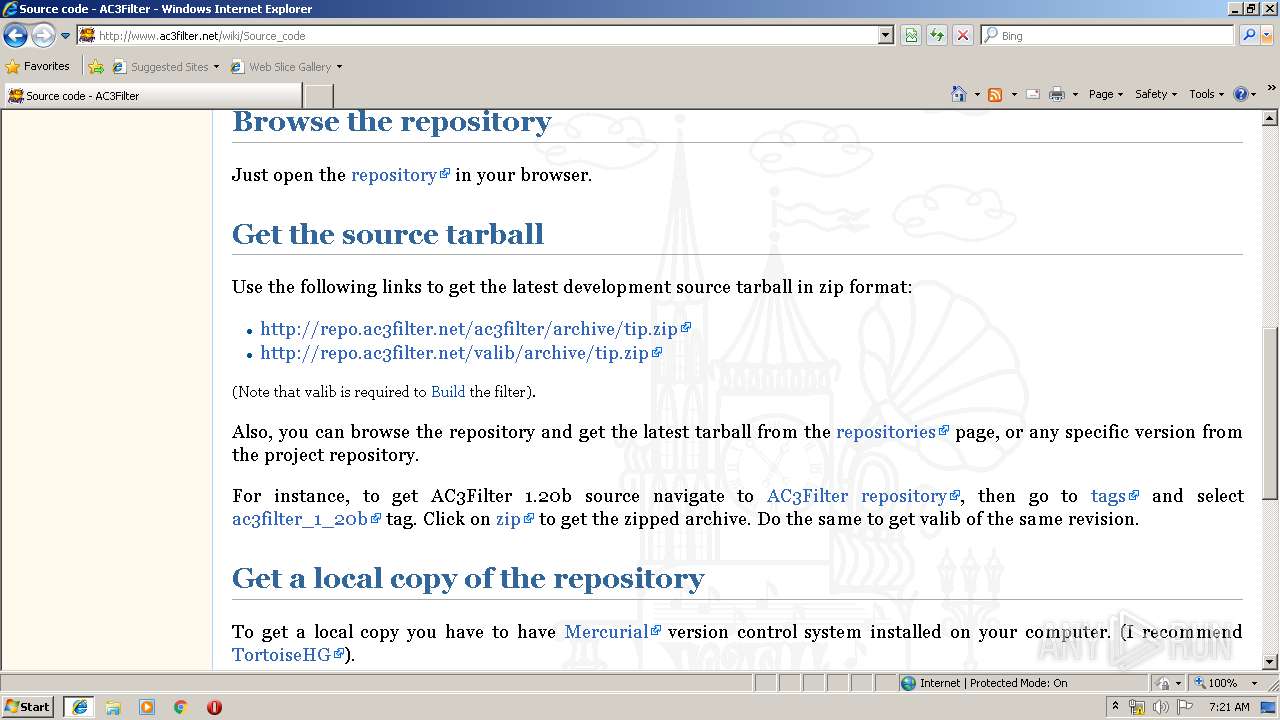
Task: Click the Get the source tarball heading
Action: click(x=388, y=234)
